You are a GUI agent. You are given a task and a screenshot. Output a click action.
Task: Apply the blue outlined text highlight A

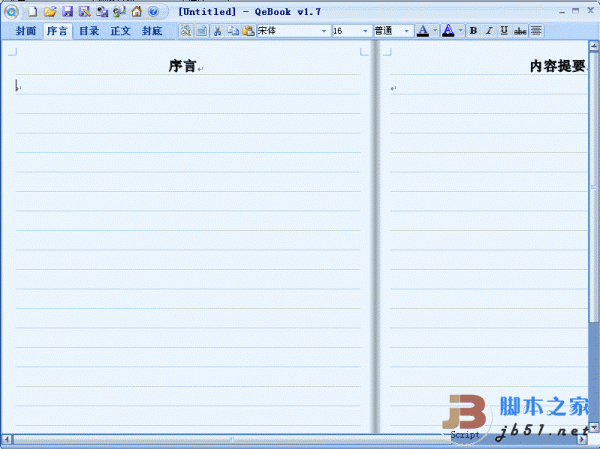(x=448, y=31)
